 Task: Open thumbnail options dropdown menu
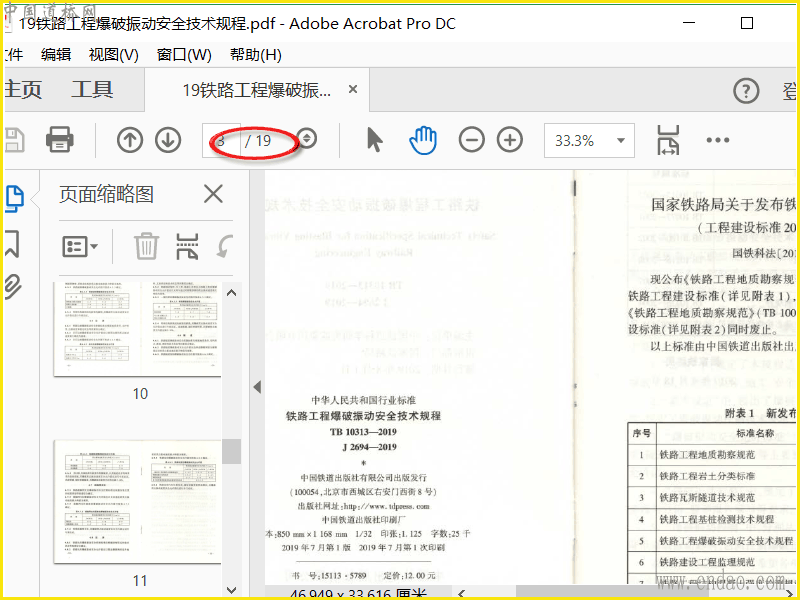pos(80,247)
